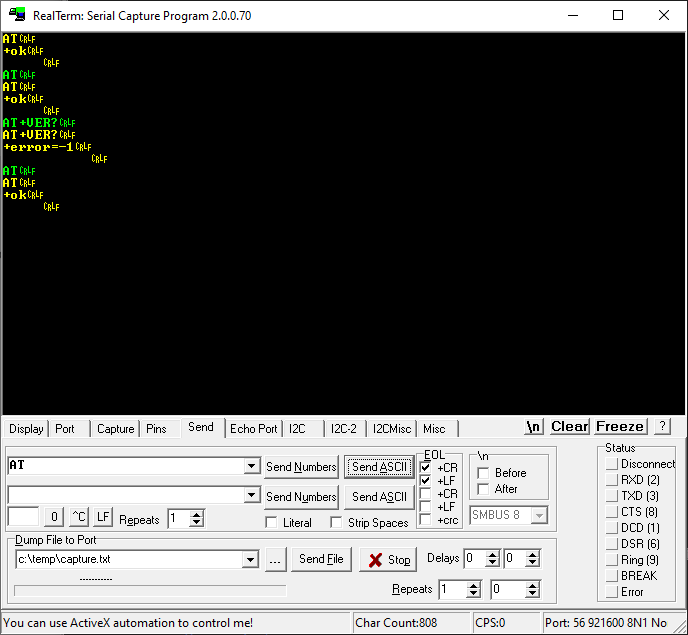
Task: Increase the second Delays spinner
Action: 532,555
